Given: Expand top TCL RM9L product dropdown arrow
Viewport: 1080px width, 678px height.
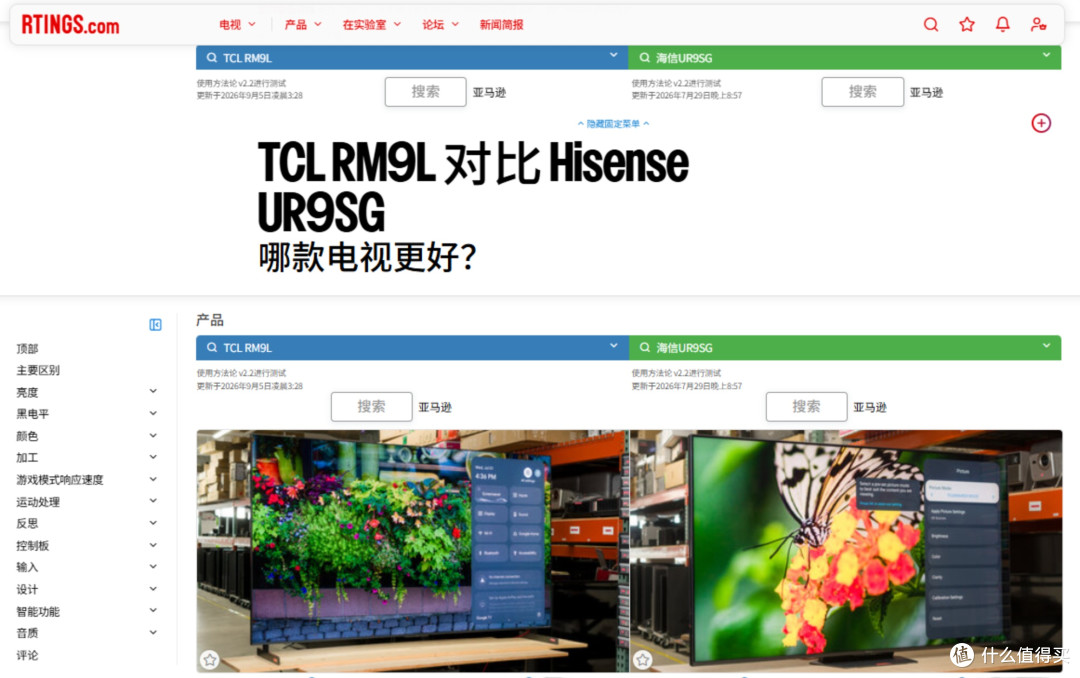Looking at the screenshot, I should pyautogui.click(x=613, y=55).
